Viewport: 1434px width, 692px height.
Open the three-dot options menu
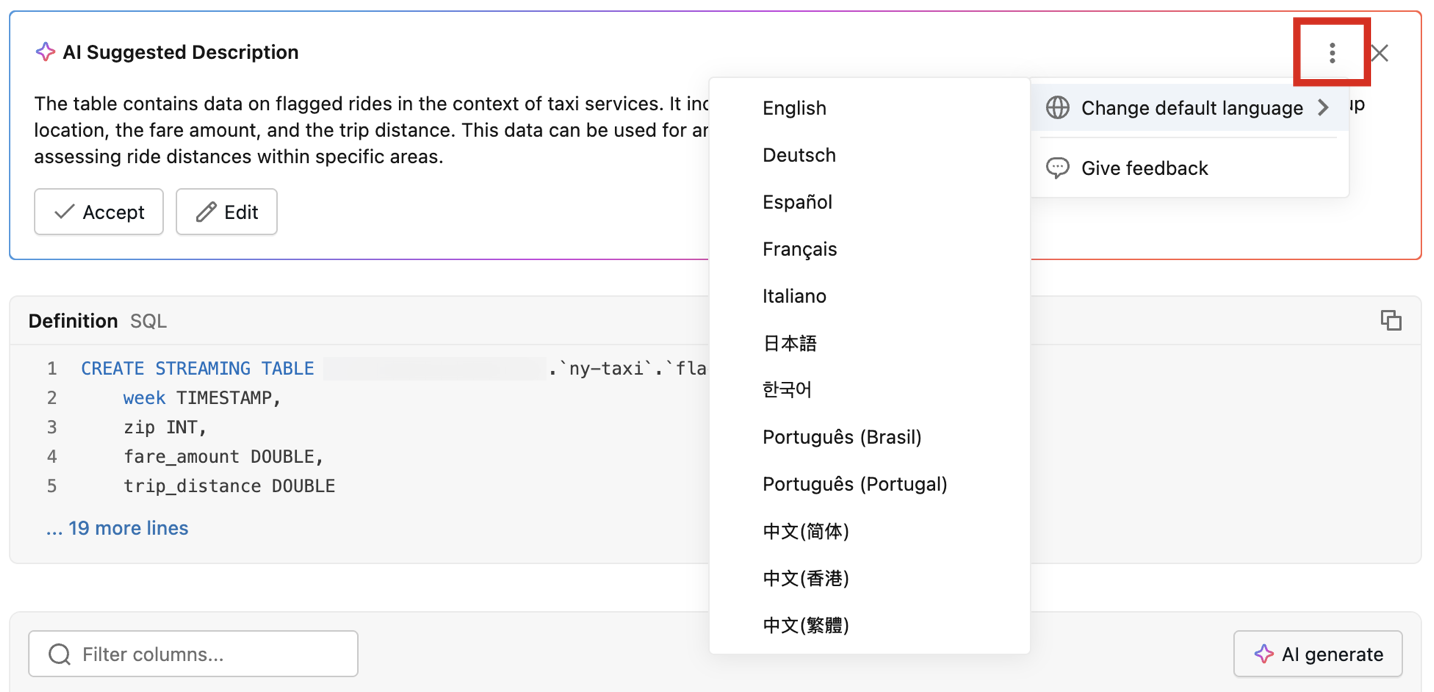[1331, 52]
